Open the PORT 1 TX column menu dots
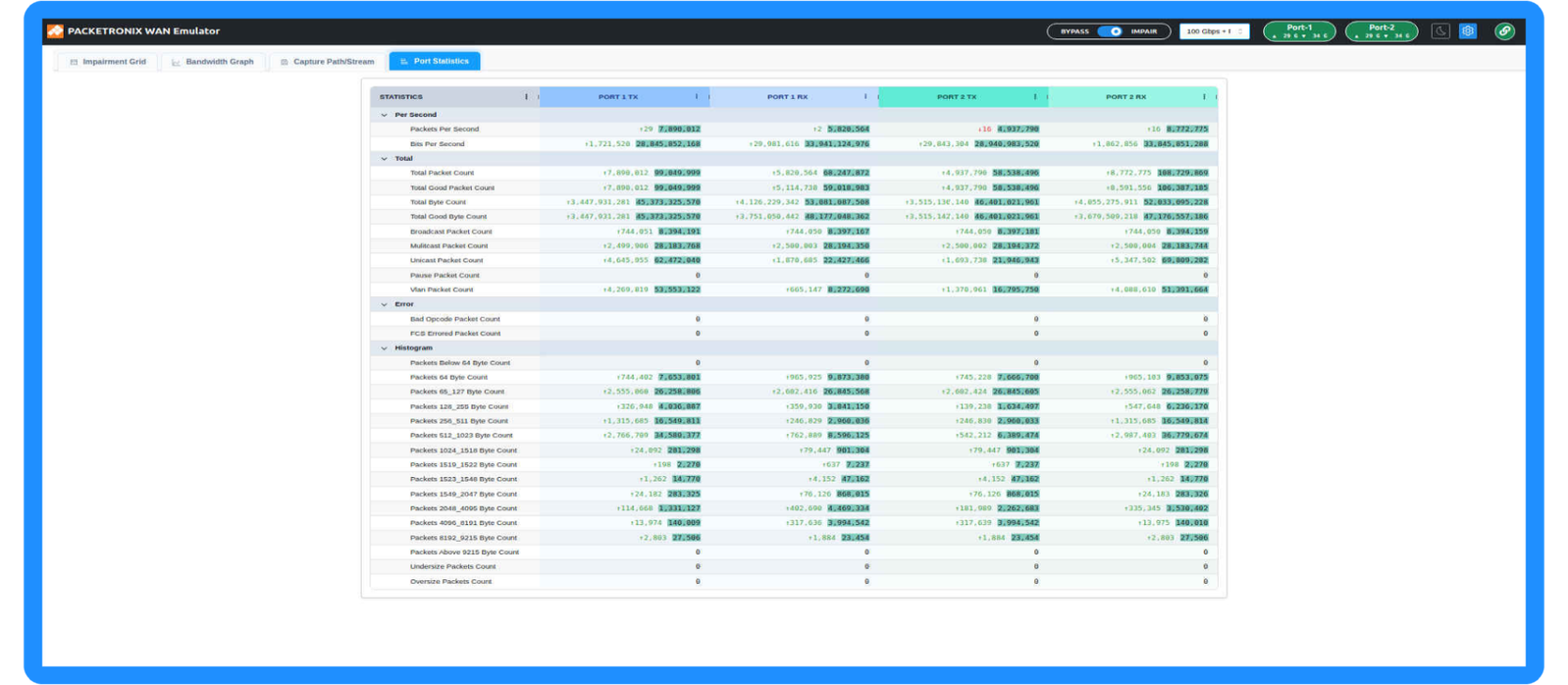Screen dimensions: 1568x685 click(x=697, y=97)
